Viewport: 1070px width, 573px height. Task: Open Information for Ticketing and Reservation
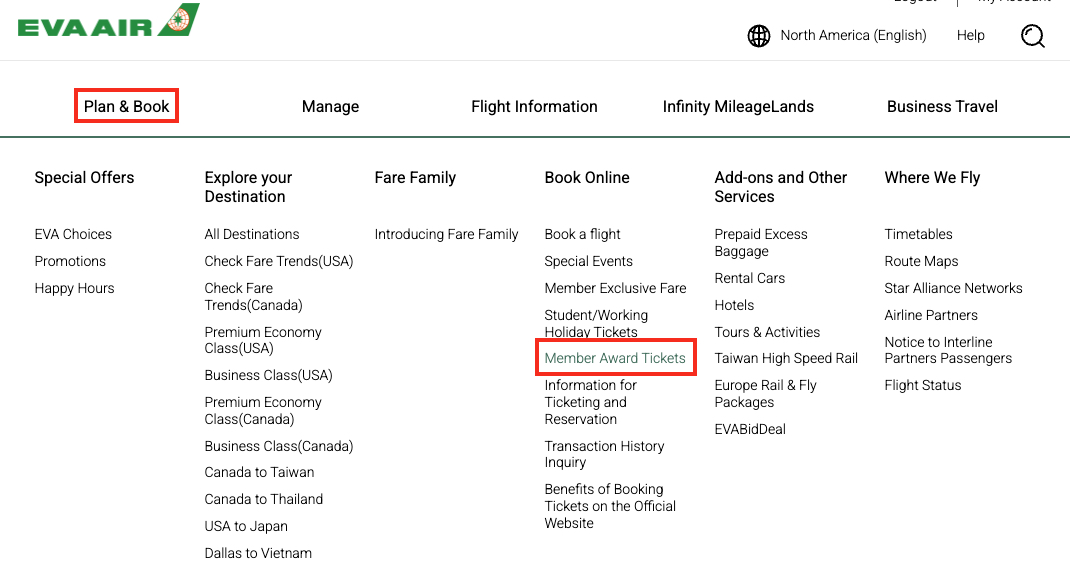click(x=590, y=402)
